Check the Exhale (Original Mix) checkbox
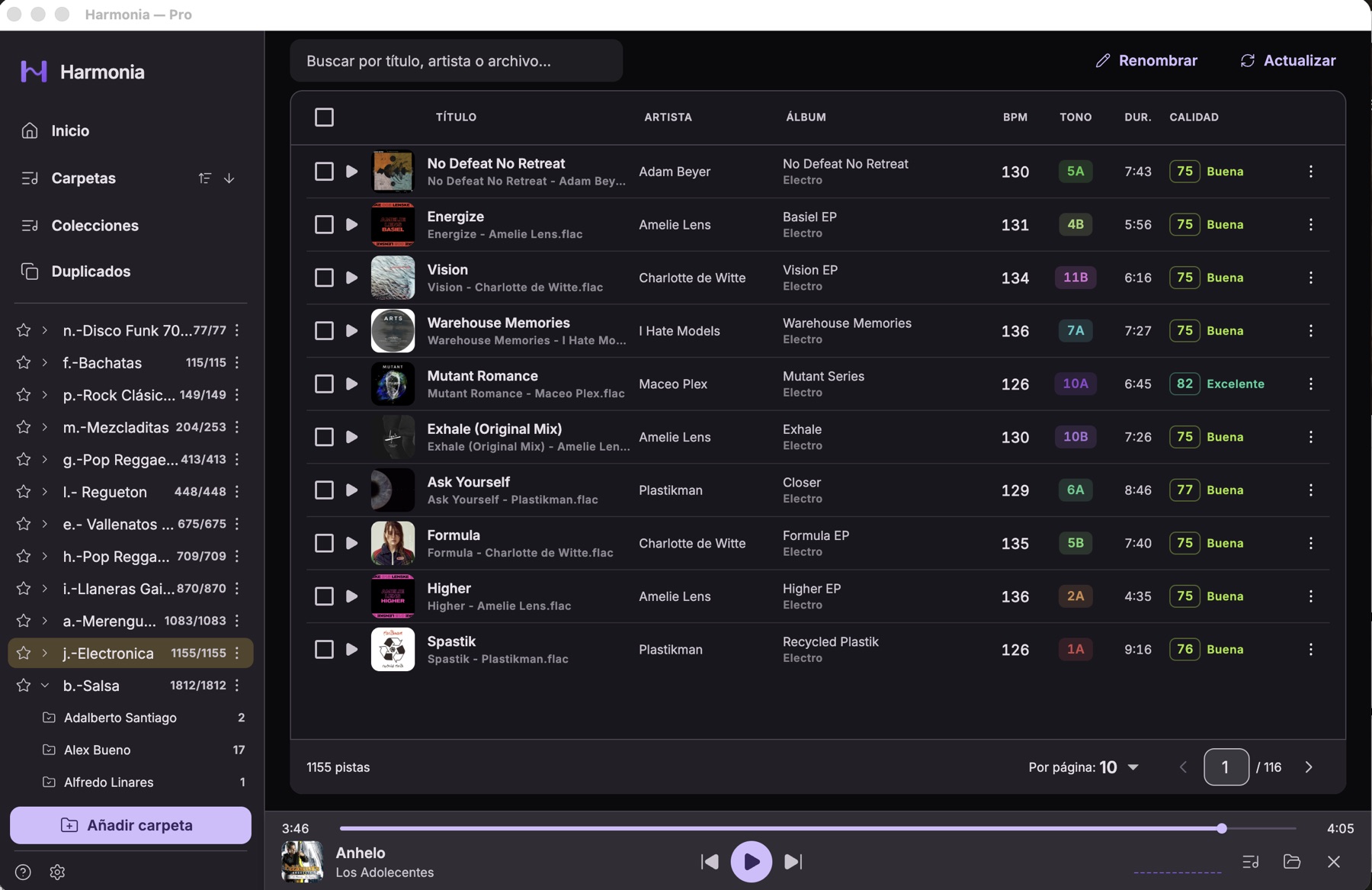This screenshot has height=890, width=1372. coord(324,437)
